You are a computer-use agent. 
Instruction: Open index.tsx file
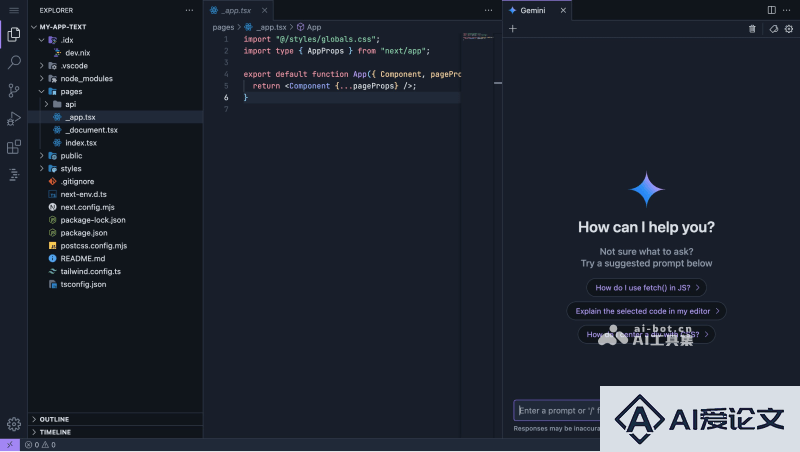[81, 143]
